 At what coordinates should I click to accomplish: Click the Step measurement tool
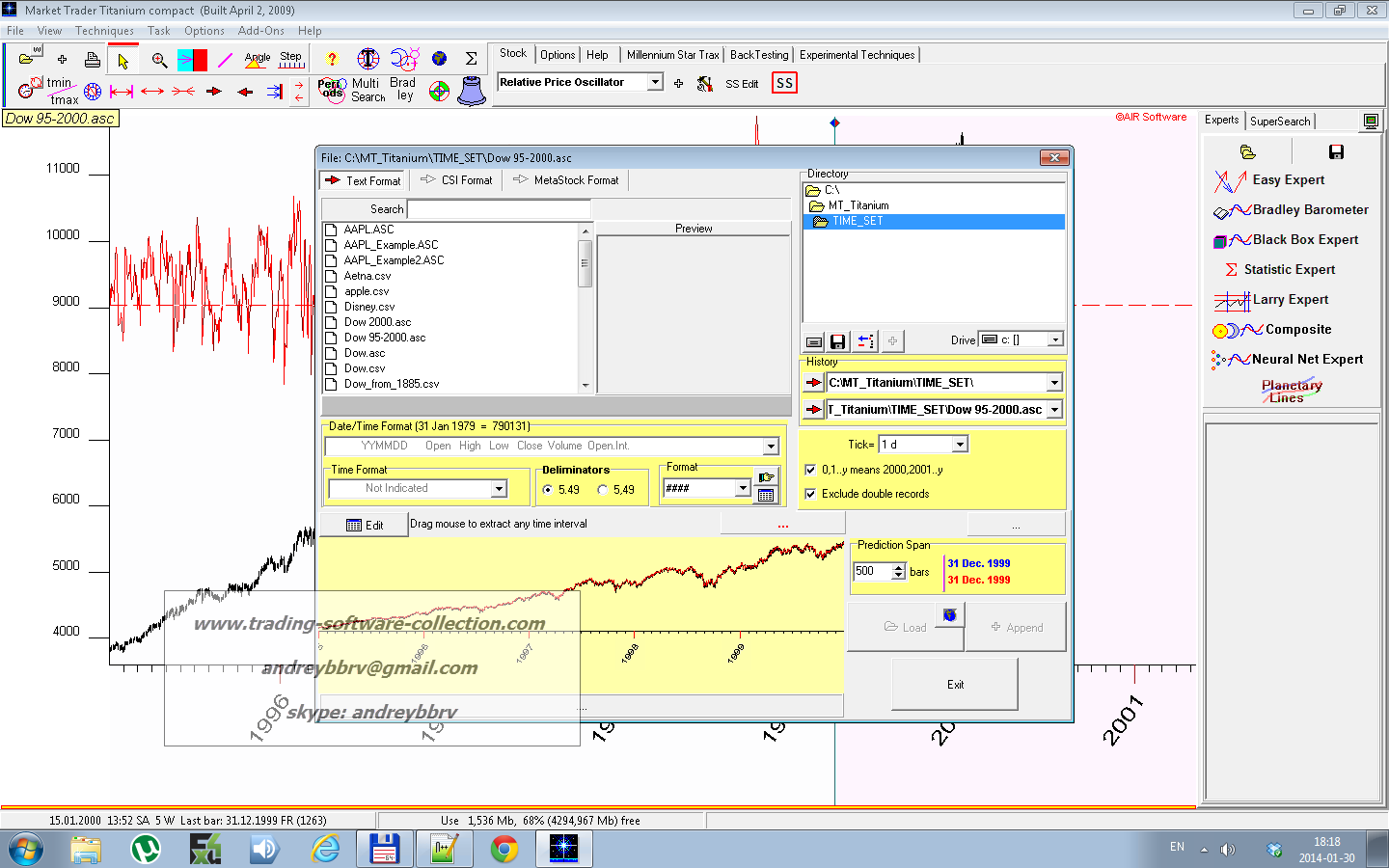point(290,60)
